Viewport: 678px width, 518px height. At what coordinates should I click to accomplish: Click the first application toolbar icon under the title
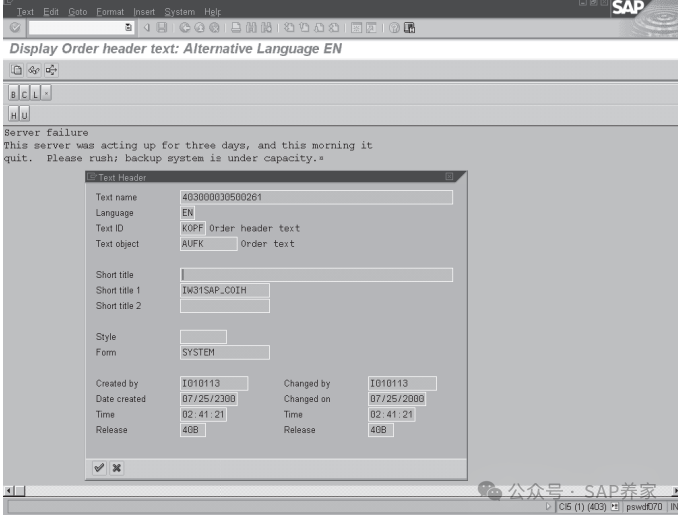[16, 70]
